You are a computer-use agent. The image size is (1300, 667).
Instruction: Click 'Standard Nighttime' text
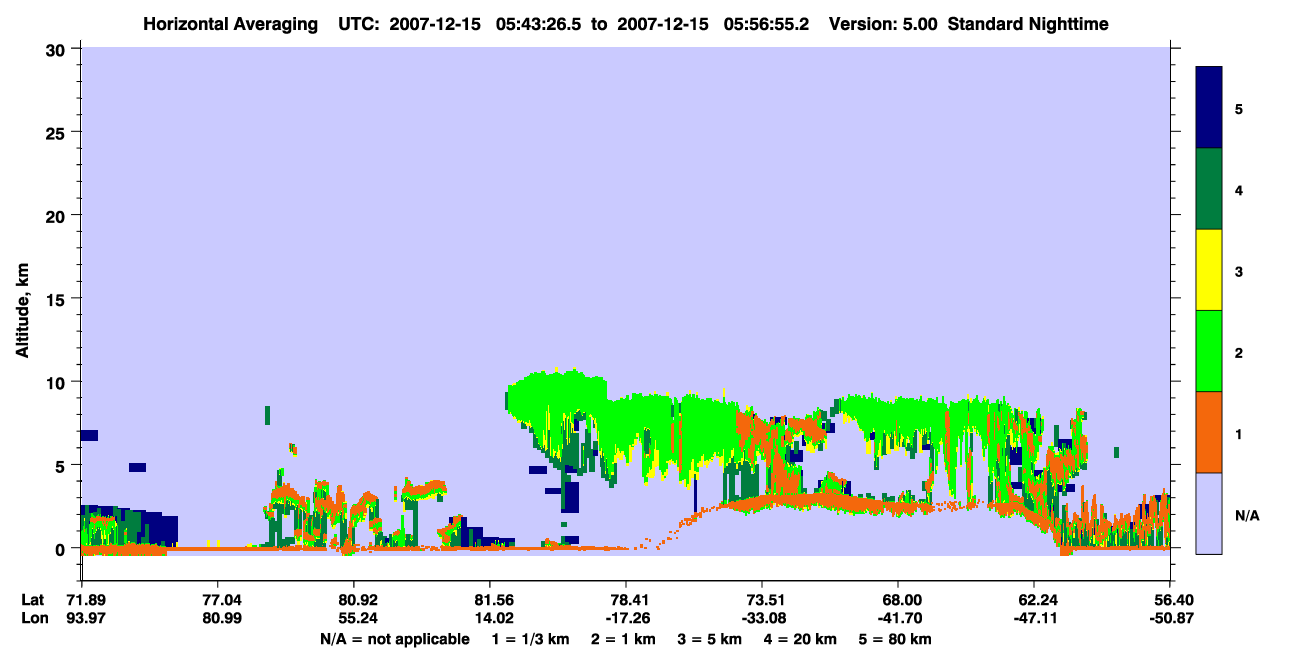point(1028,23)
